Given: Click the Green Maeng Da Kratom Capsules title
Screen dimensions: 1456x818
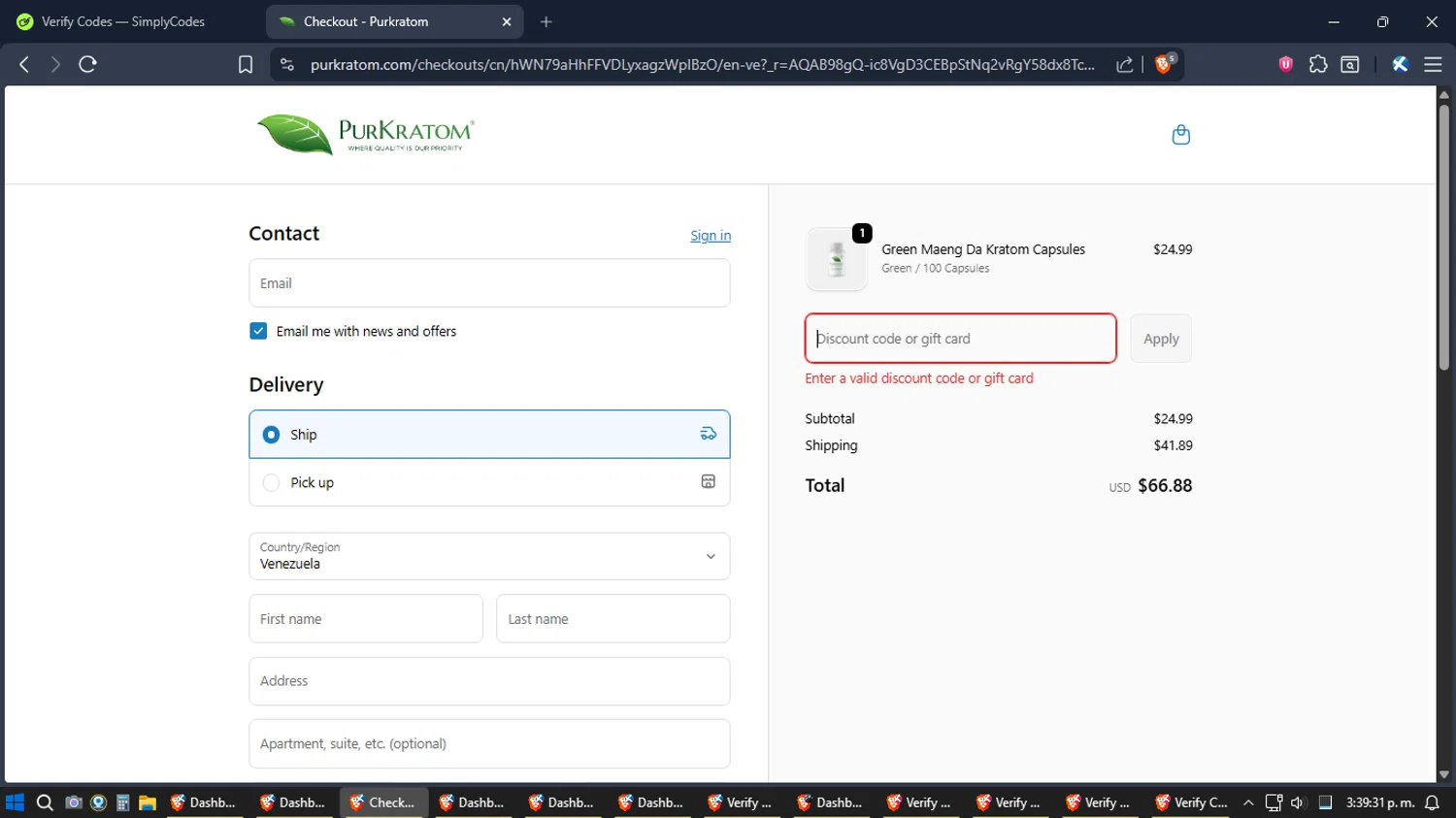Looking at the screenshot, I should [983, 249].
